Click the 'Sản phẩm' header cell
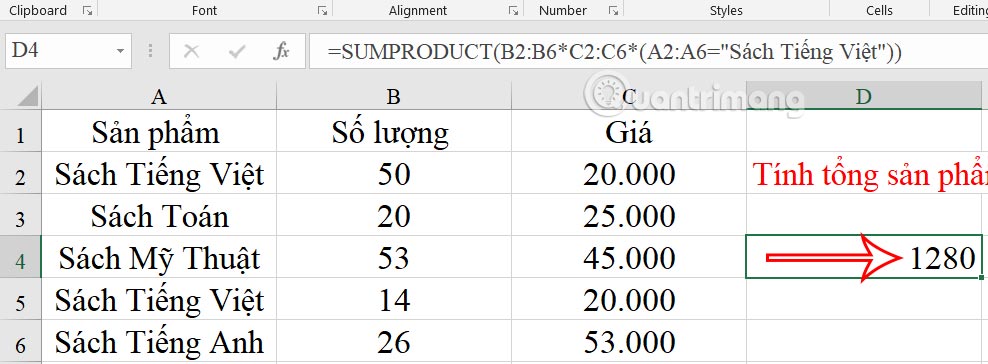 point(159,132)
